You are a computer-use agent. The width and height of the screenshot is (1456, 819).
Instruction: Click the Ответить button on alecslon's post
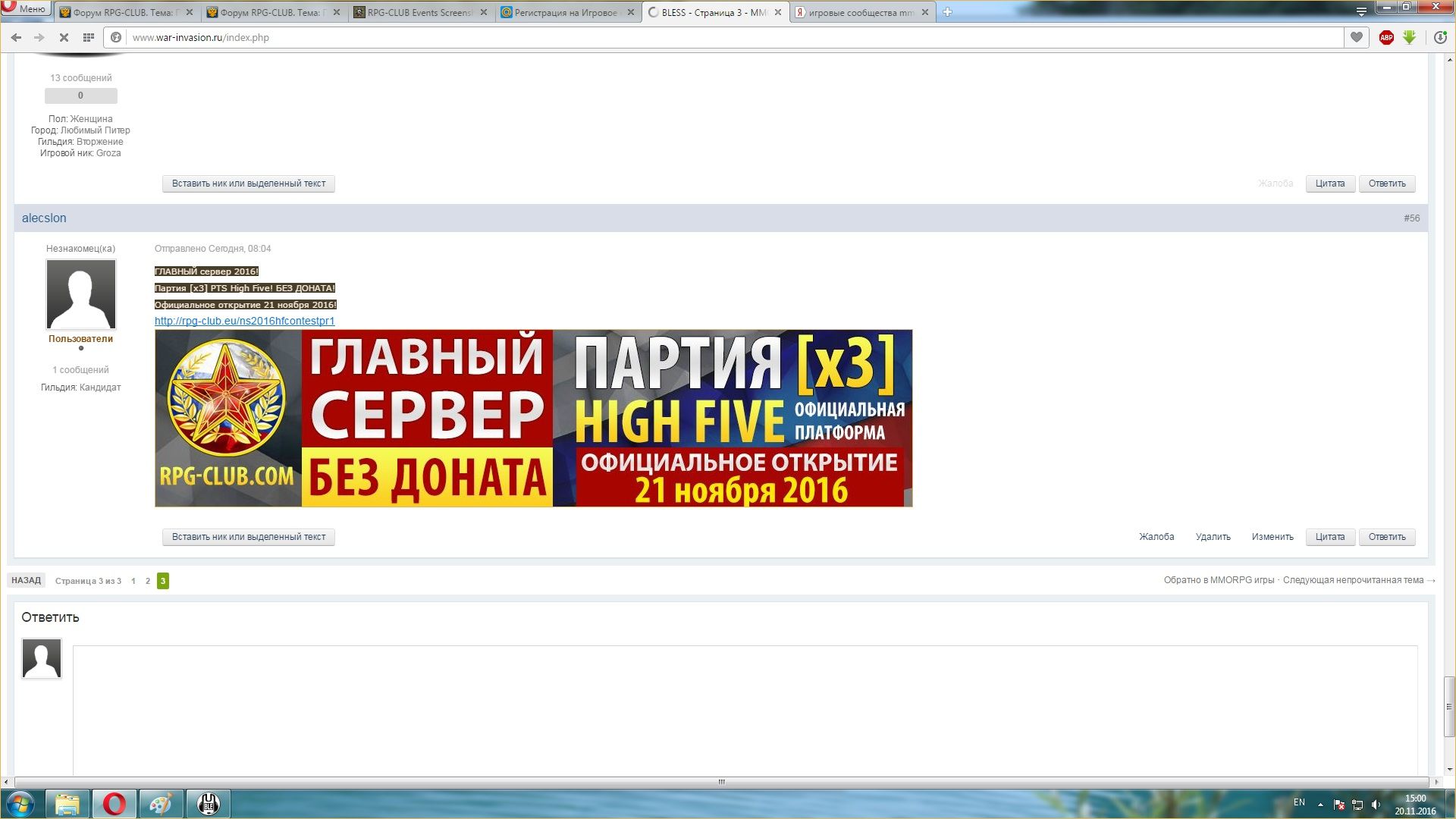(x=1386, y=537)
